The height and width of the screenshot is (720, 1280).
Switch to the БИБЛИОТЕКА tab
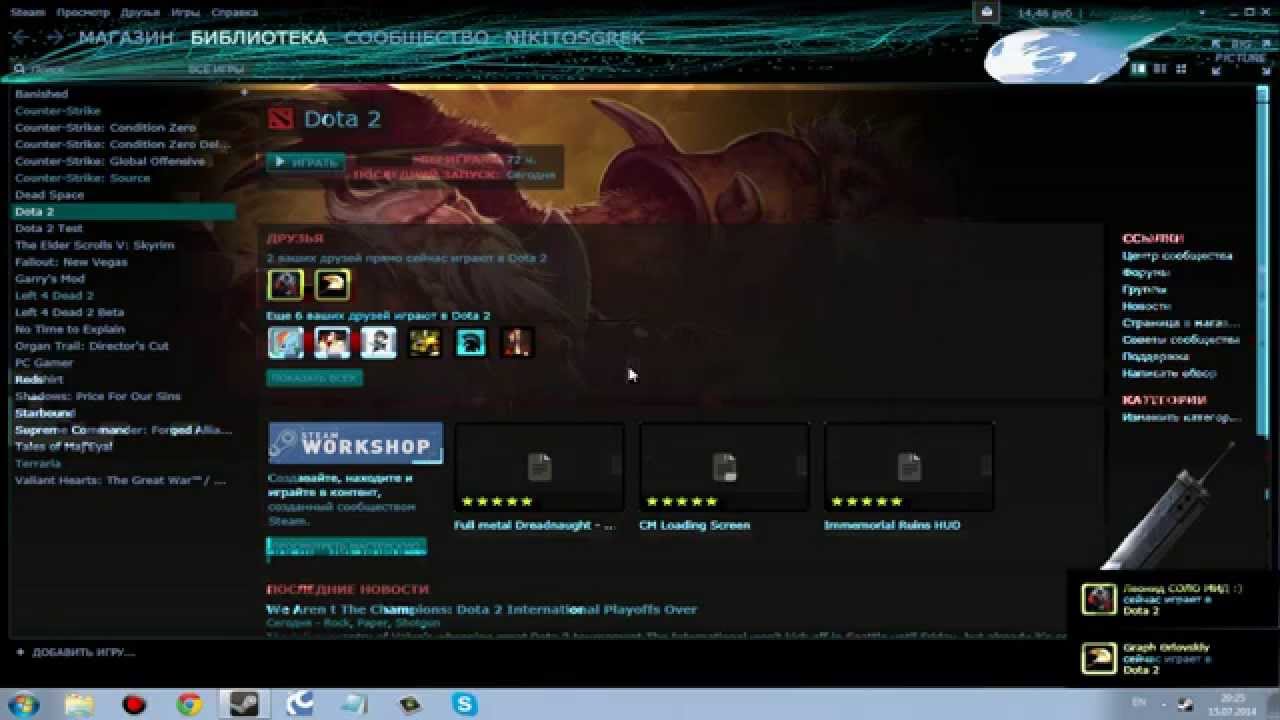259,38
